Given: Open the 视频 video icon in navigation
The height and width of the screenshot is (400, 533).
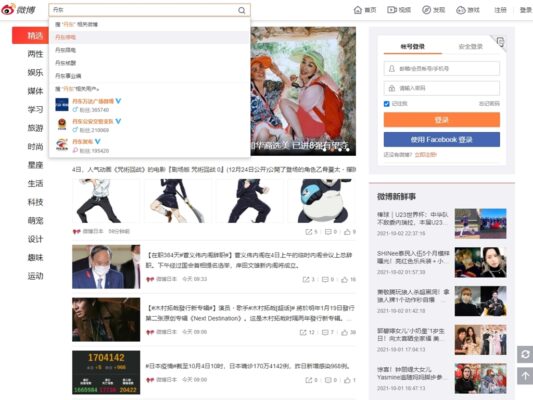Looking at the screenshot, I should pyautogui.click(x=392, y=10).
